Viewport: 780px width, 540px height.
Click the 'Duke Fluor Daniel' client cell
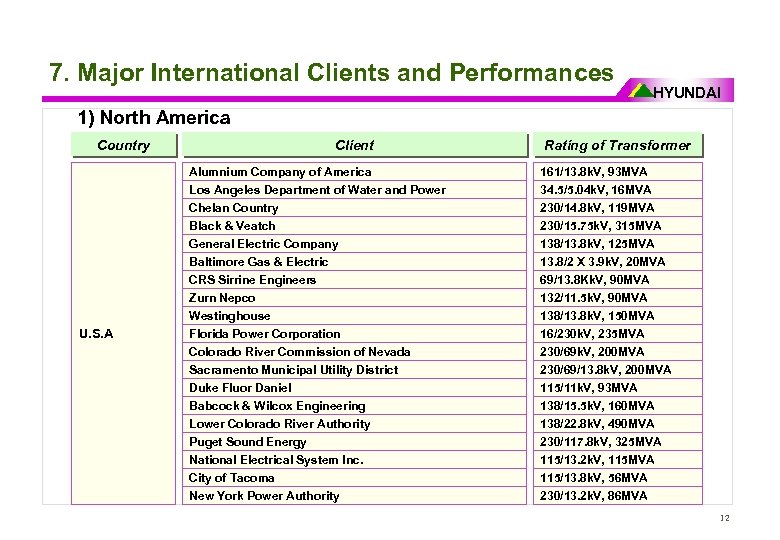coord(354,387)
